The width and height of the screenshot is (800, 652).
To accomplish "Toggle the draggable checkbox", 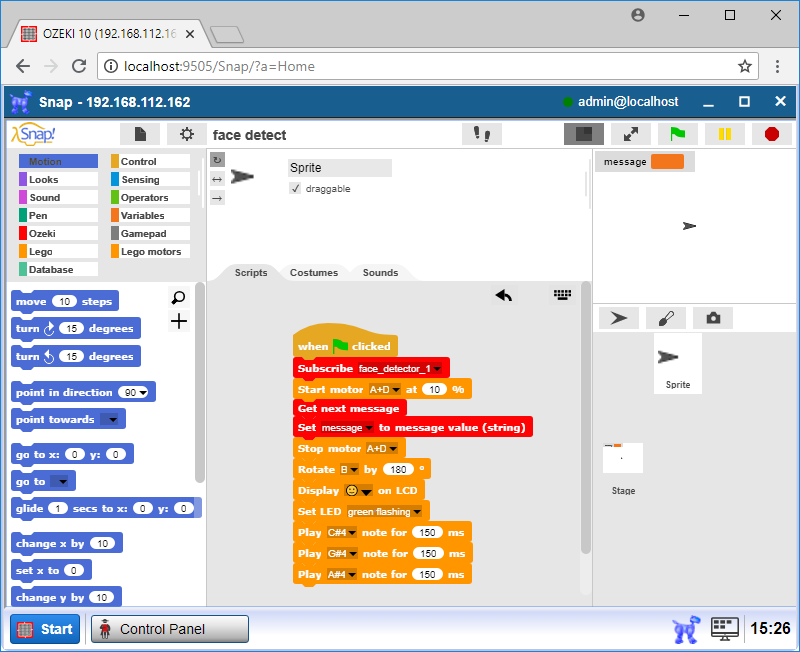I will click(295, 188).
